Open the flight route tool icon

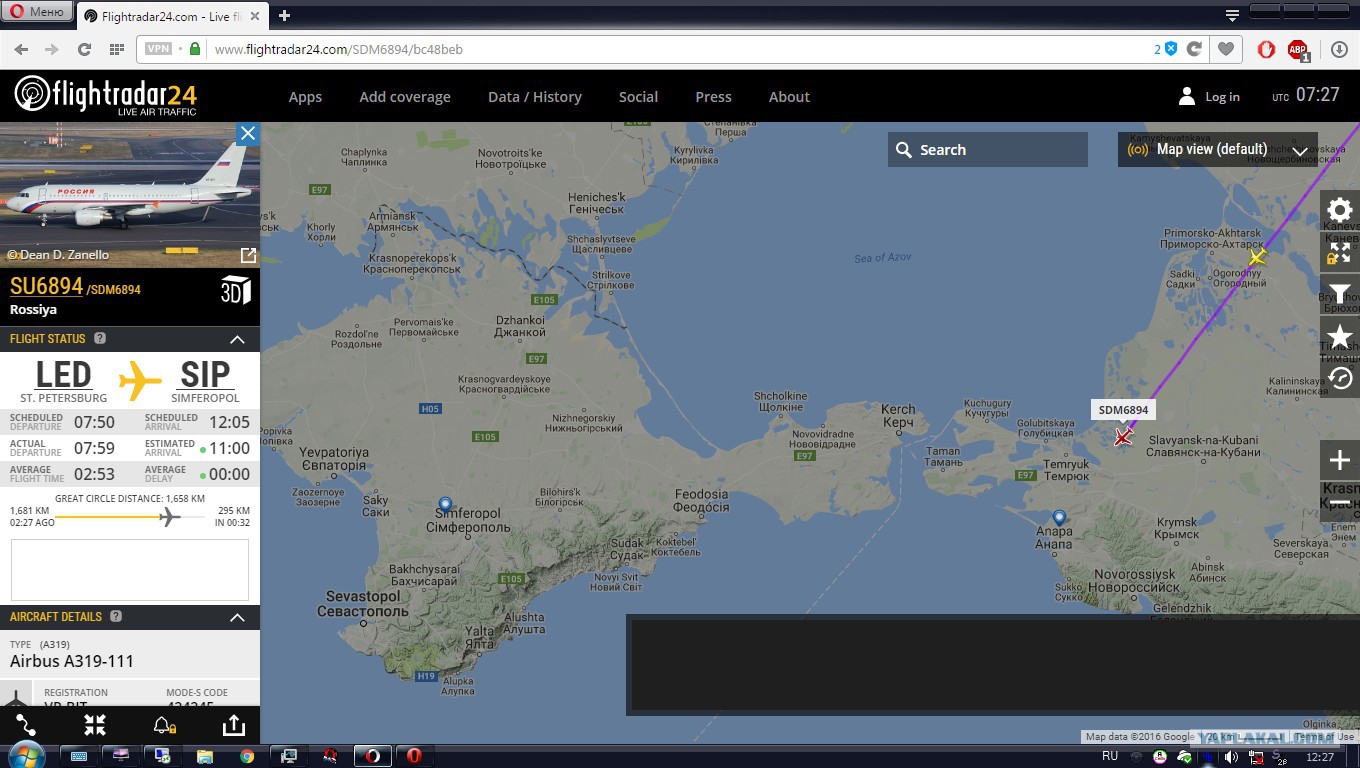tap(25, 725)
